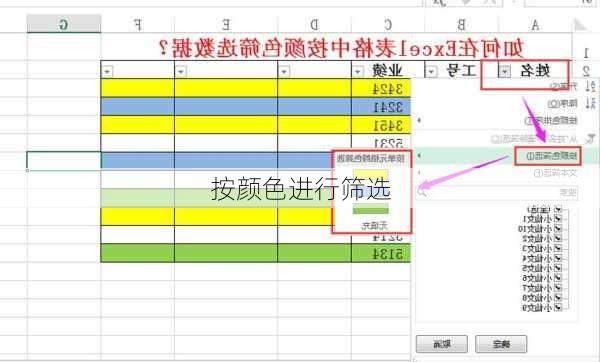Select column header B
600x362 pixels.
coord(461,25)
